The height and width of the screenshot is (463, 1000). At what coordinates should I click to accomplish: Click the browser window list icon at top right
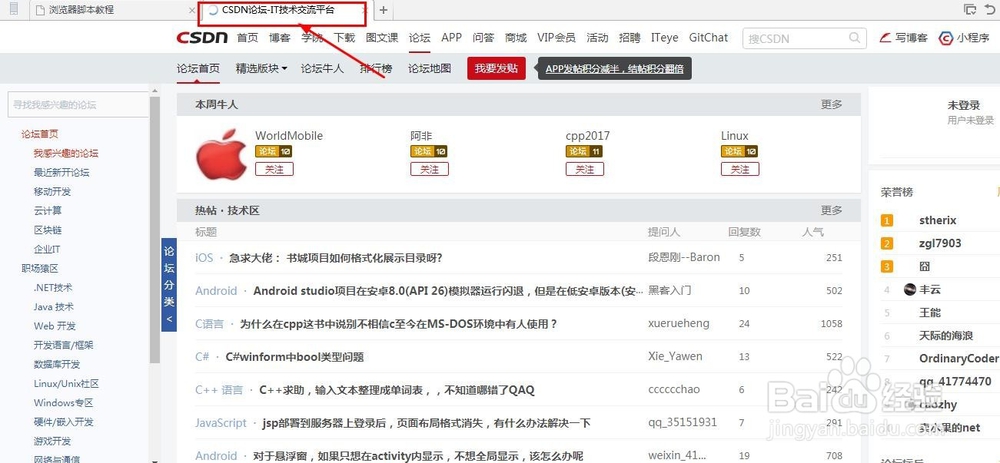(970, 10)
